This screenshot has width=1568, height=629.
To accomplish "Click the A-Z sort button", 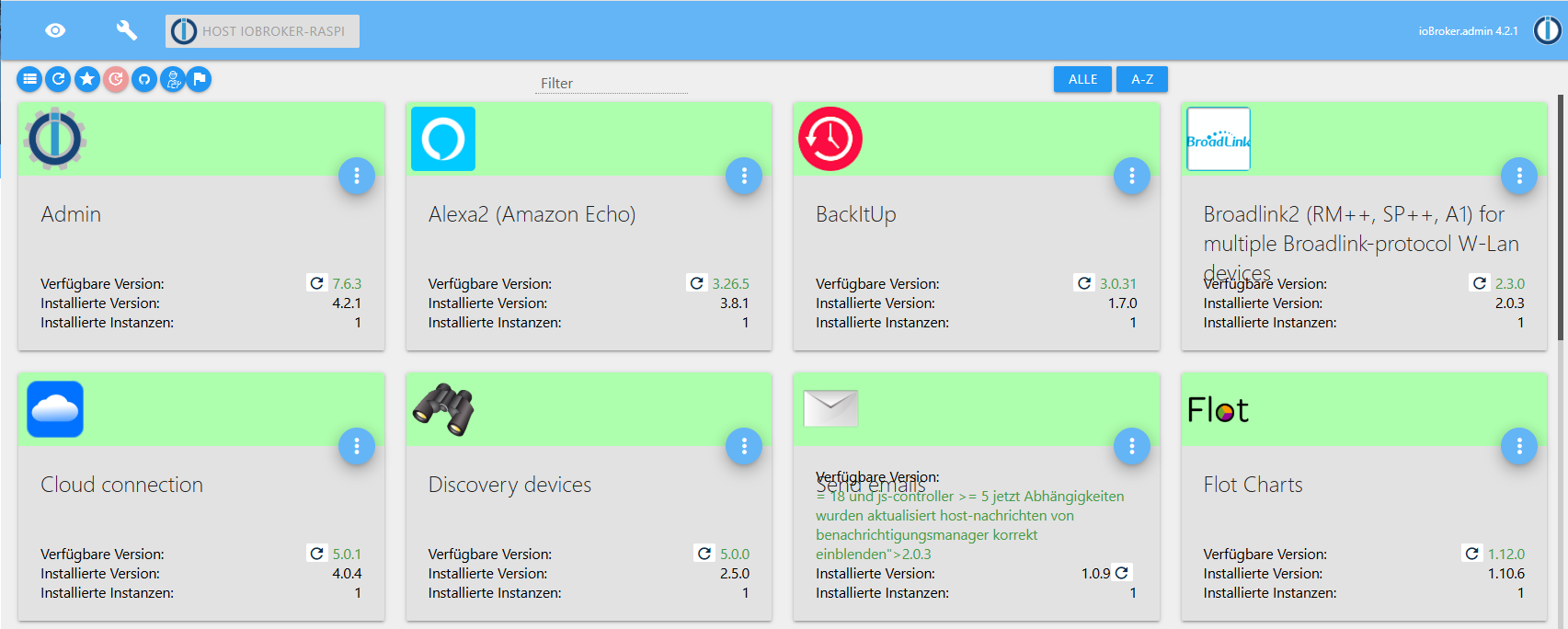I will coord(1142,79).
